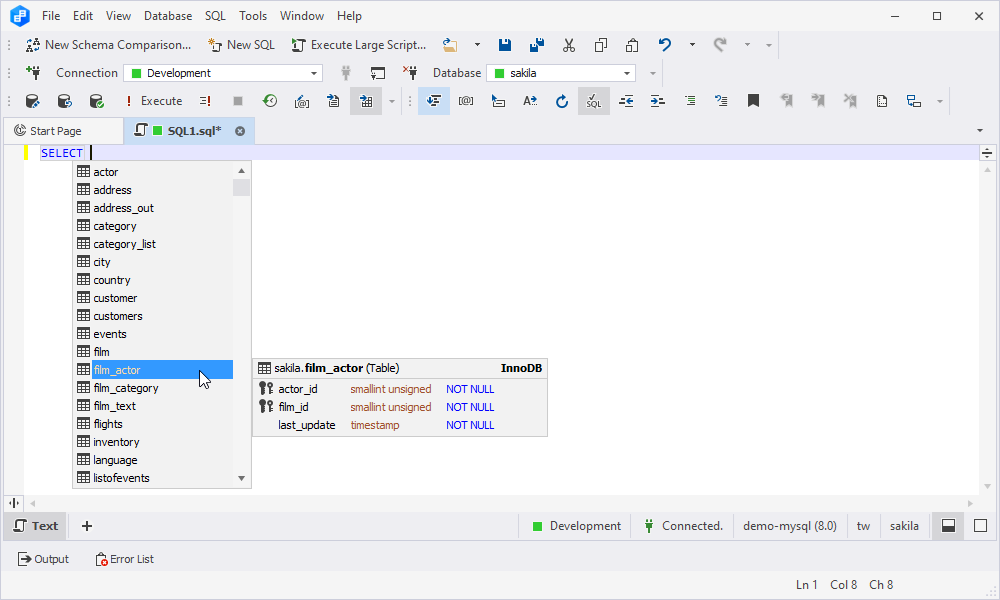Click the Save All icon

click(x=537, y=45)
